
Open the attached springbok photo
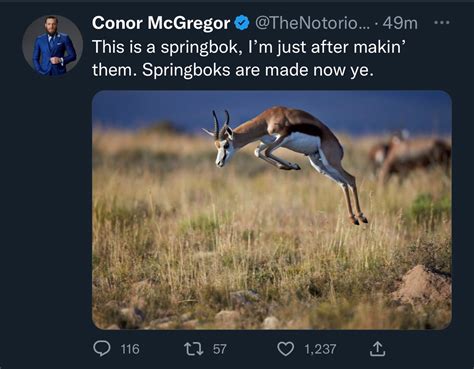(x=272, y=210)
